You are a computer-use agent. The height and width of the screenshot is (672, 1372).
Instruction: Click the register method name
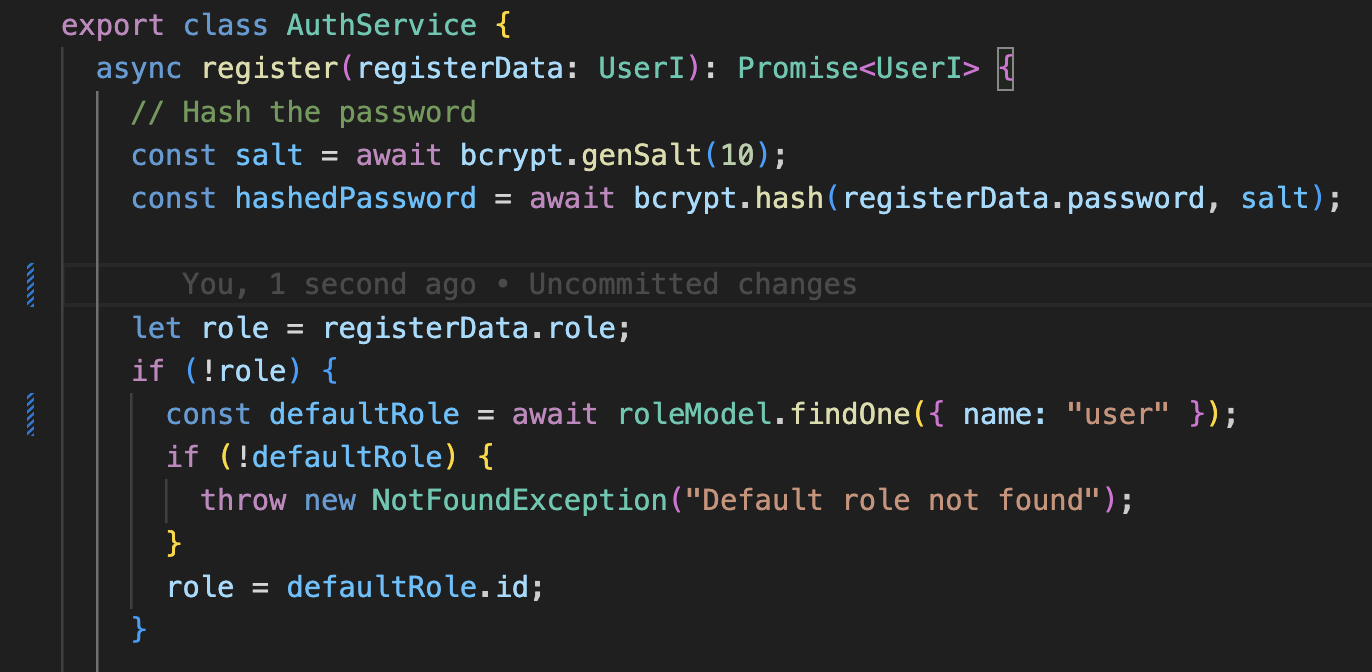coord(270,68)
